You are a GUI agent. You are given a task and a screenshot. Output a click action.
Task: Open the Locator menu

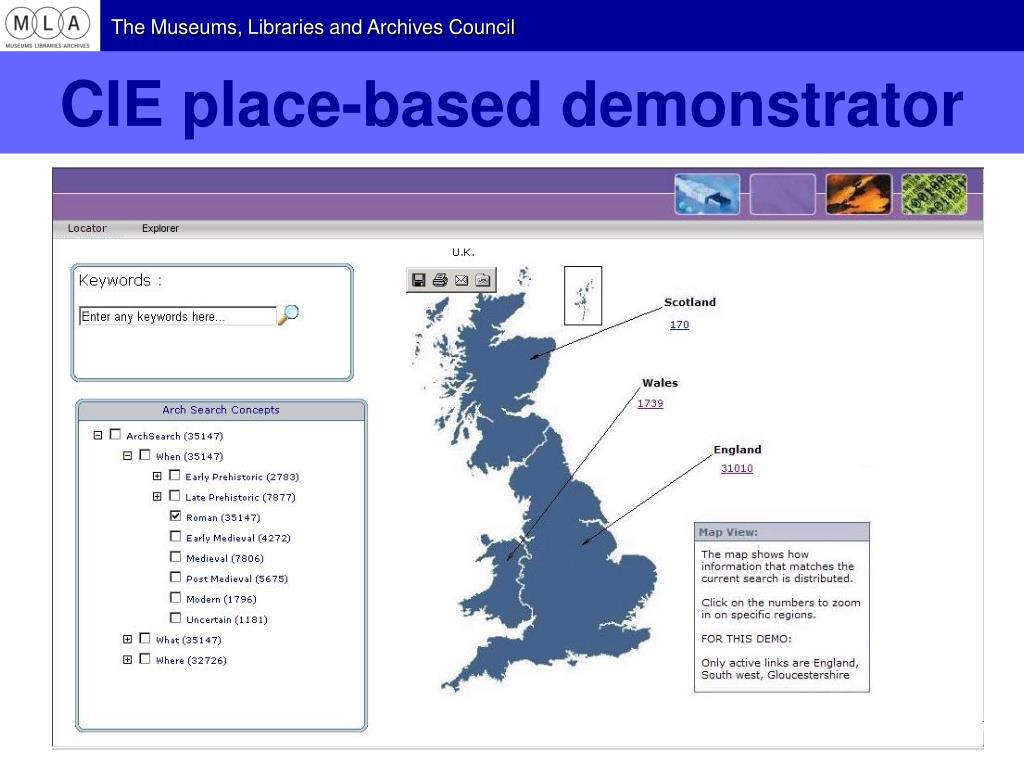point(87,228)
